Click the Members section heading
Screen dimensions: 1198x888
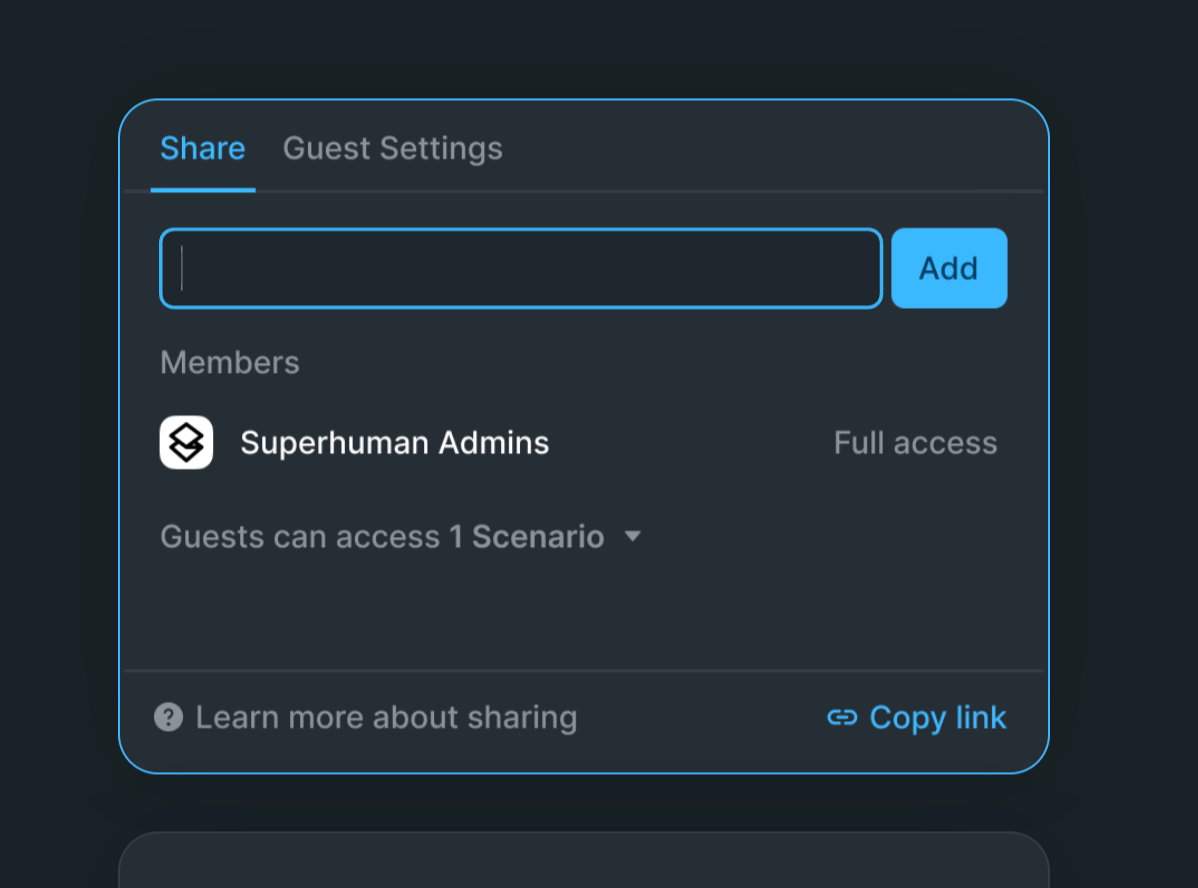(x=229, y=362)
